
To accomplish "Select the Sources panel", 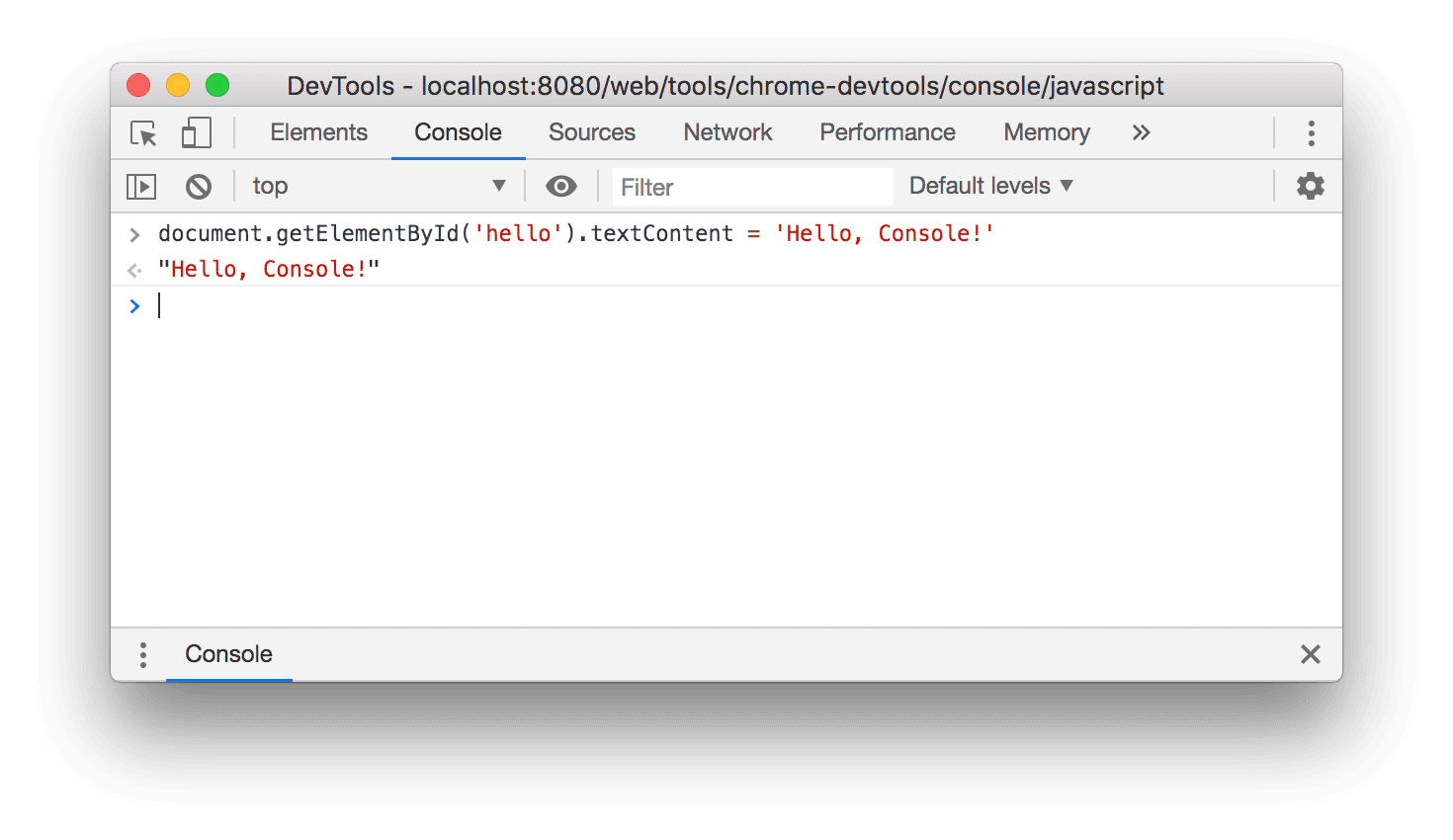I will 591,132.
